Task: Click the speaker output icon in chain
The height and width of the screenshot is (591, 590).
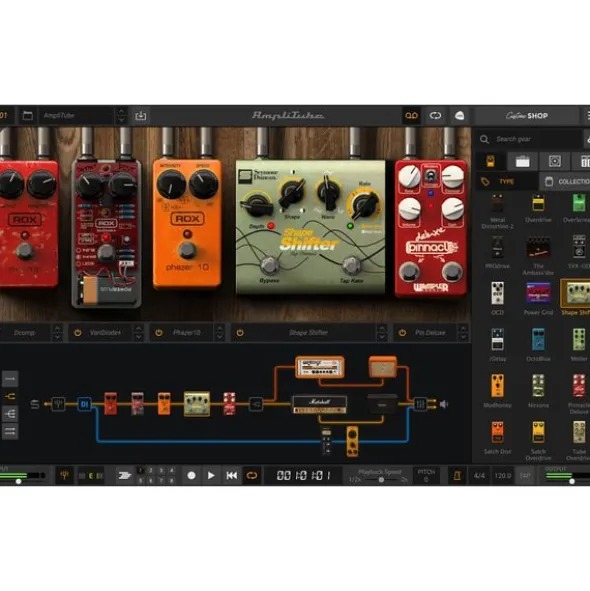Action: 444,404
